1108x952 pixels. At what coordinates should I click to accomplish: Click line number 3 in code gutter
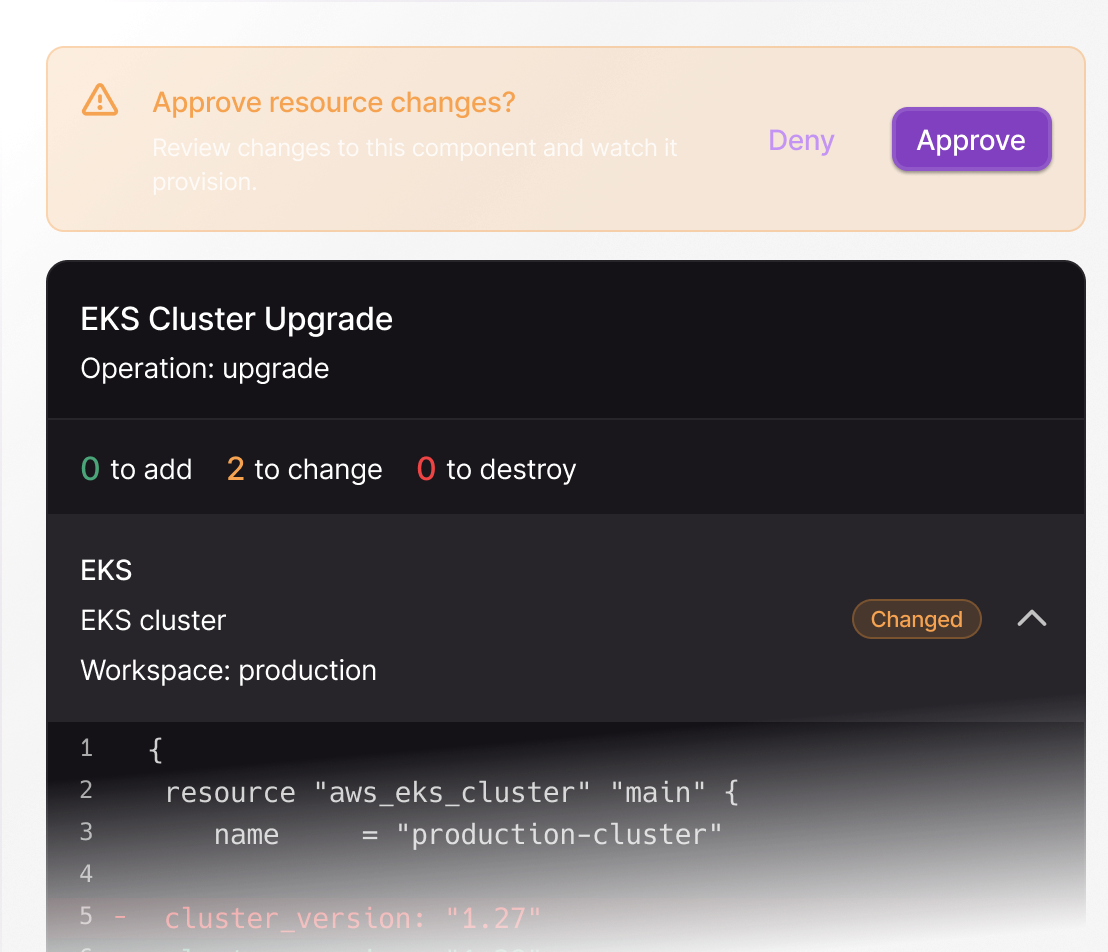tap(86, 832)
